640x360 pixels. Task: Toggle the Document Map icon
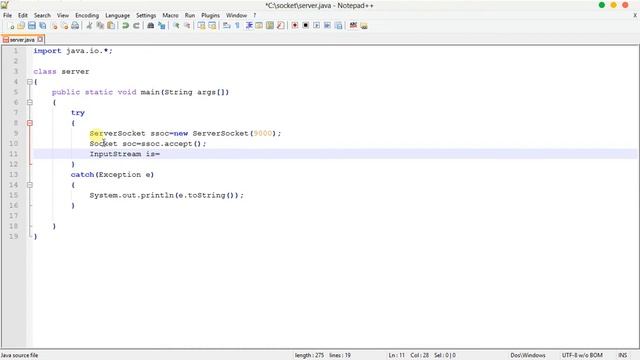[x=270, y=26]
